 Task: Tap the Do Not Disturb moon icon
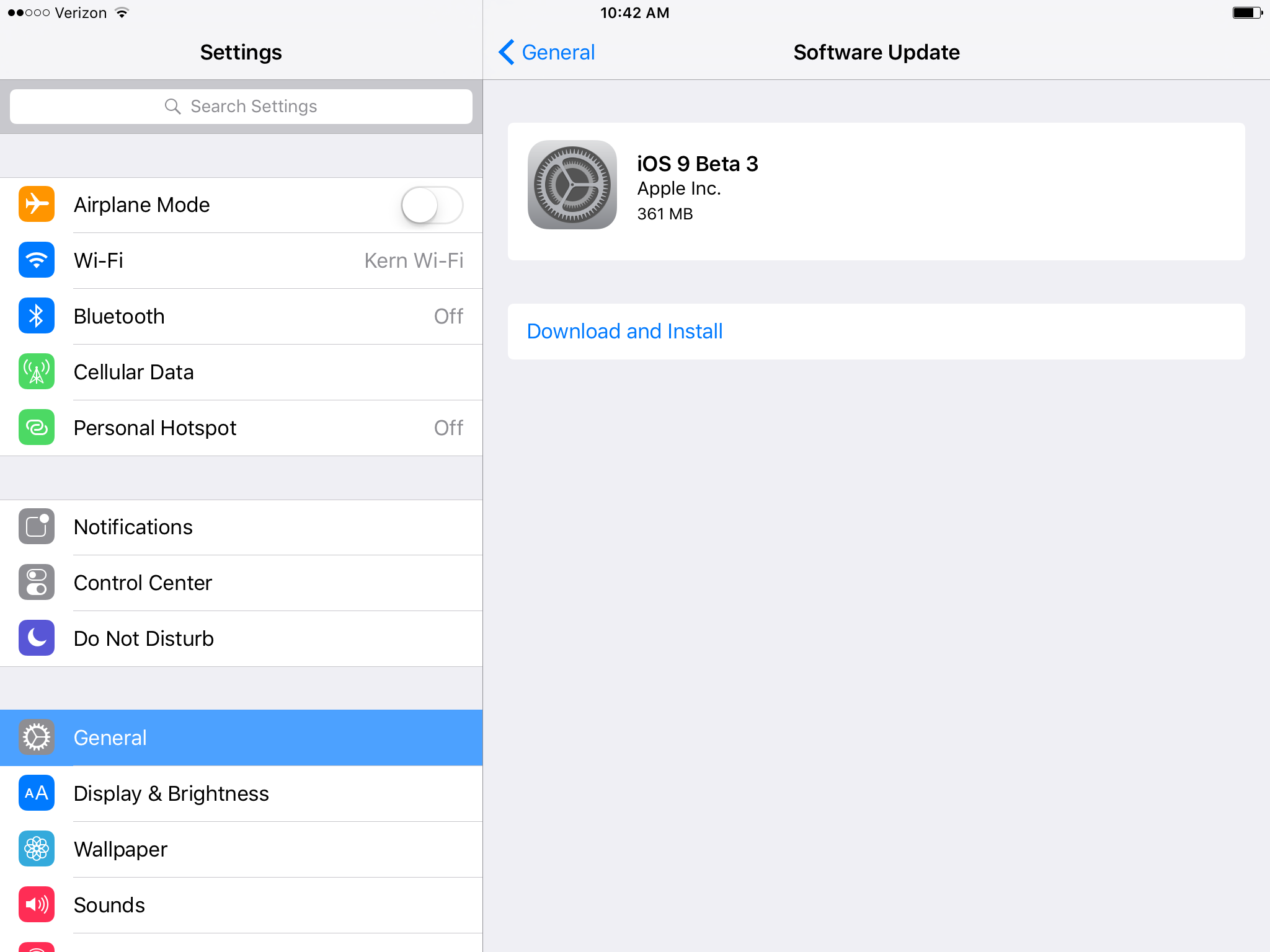[37, 638]
